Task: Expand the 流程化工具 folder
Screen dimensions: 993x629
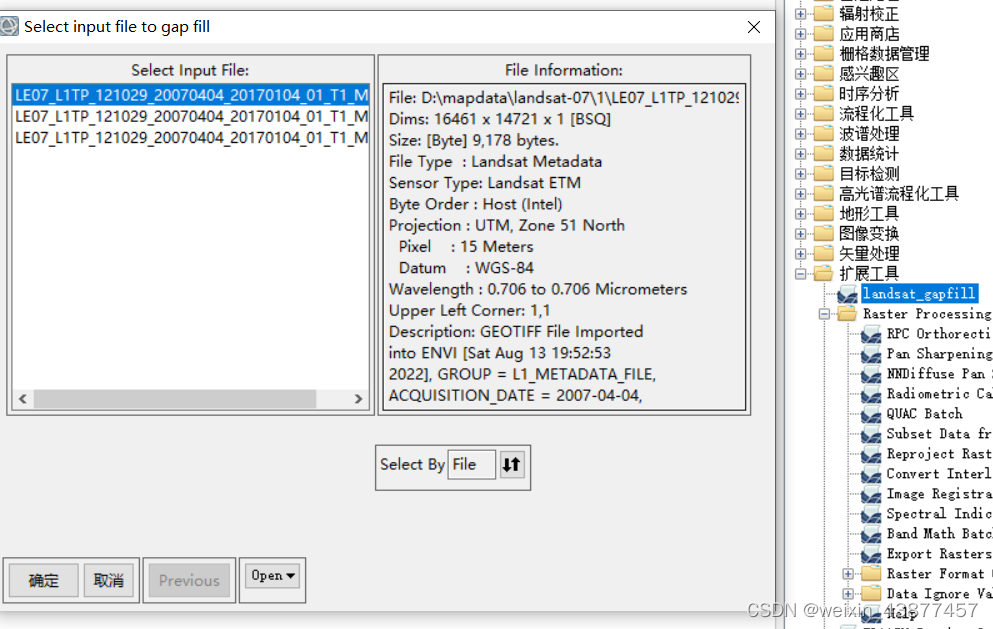Action: [800, 114]
